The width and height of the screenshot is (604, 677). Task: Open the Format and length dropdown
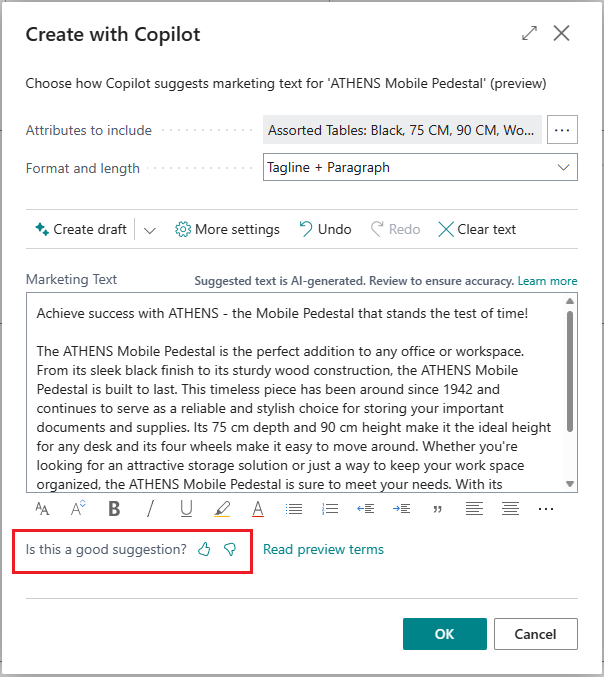420,168
